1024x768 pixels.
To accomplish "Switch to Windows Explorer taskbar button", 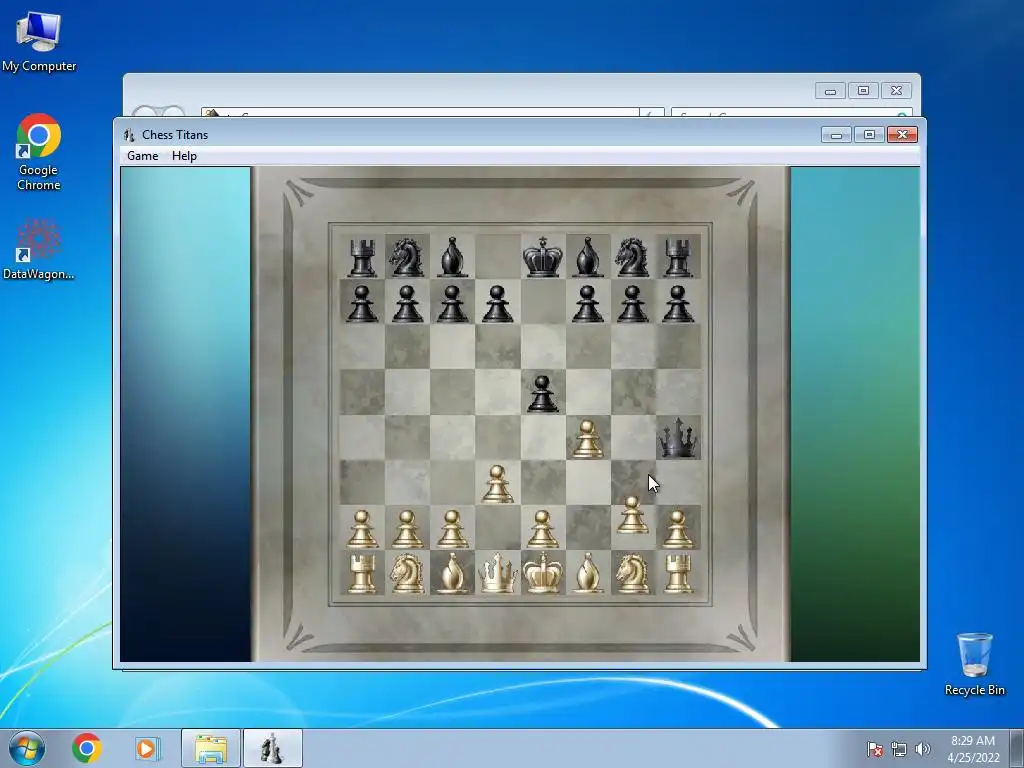I will point(210,748).
